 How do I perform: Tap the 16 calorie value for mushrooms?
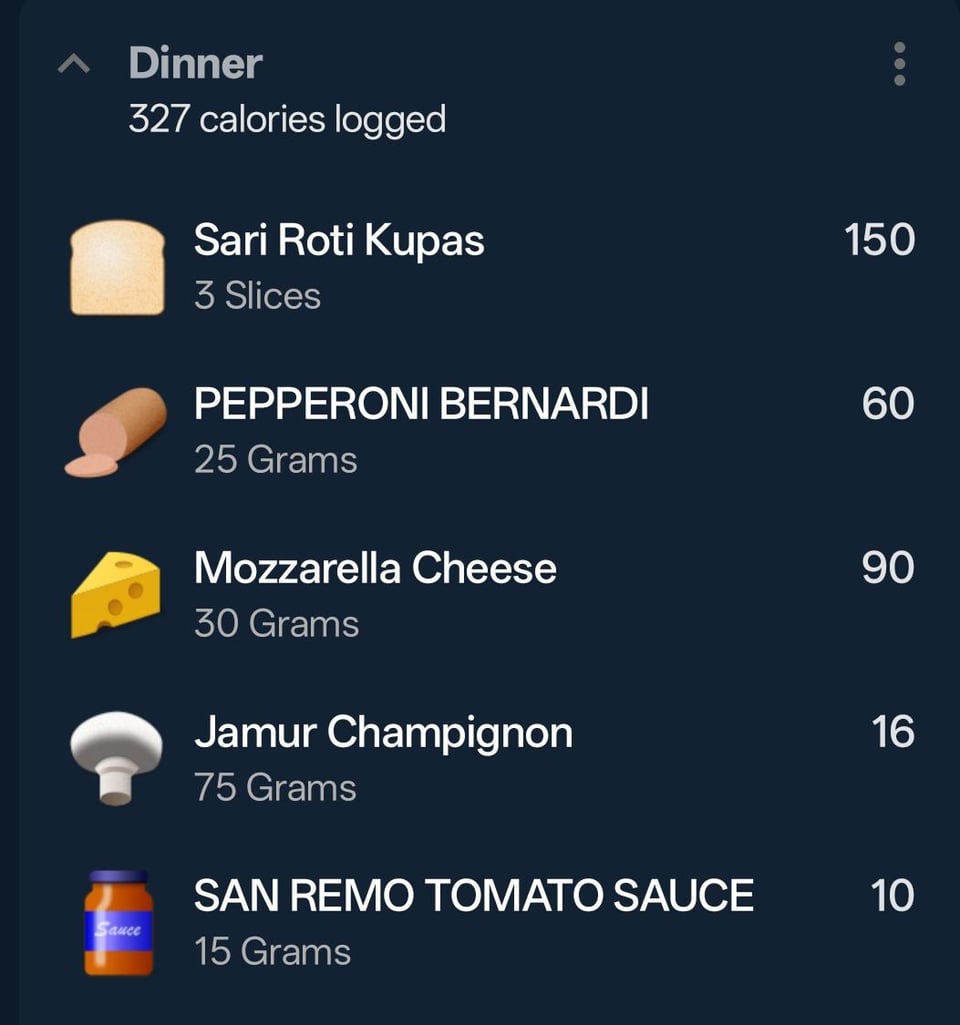(892, 732)
